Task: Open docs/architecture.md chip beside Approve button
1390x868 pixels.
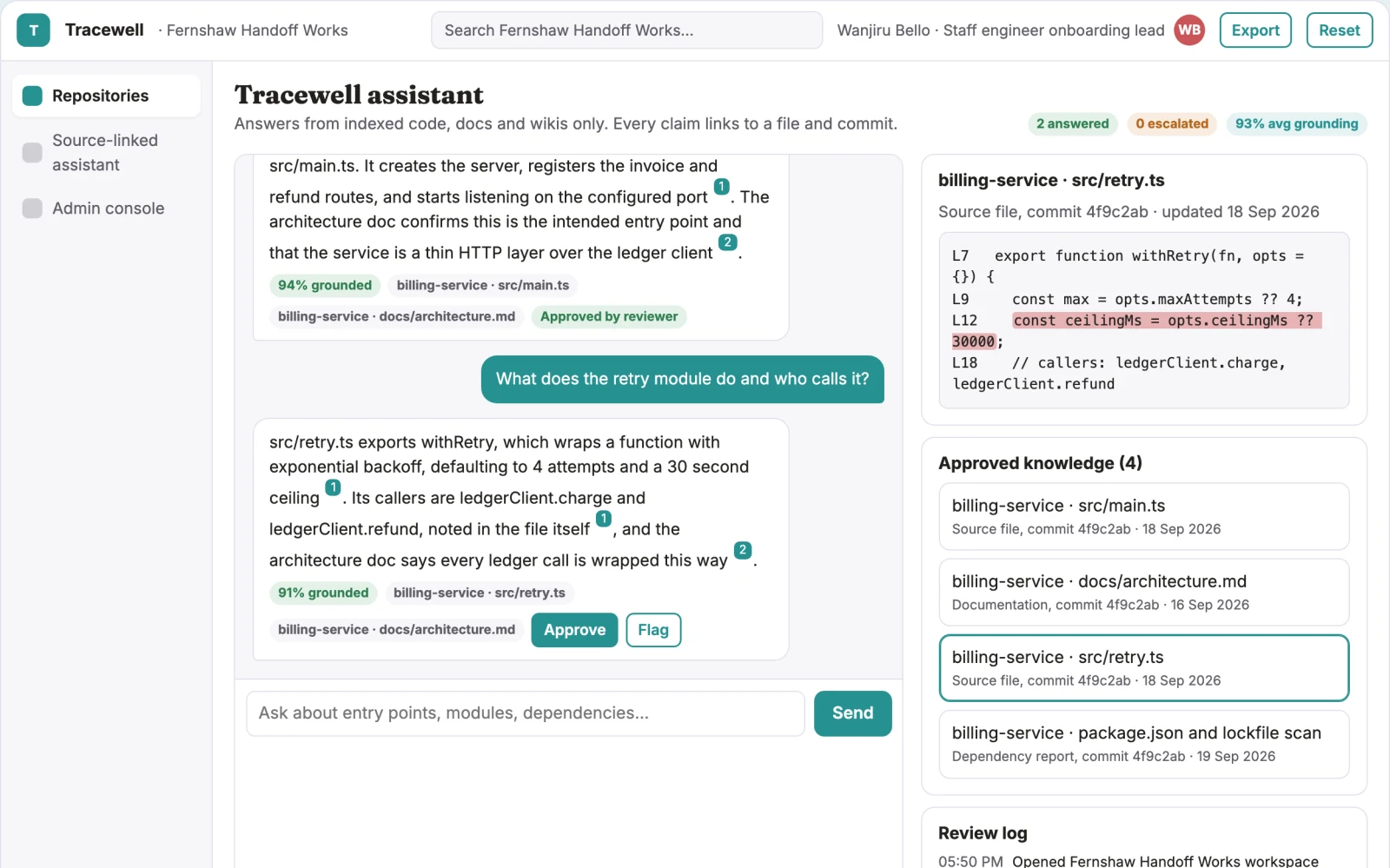Action: point(396,629)
